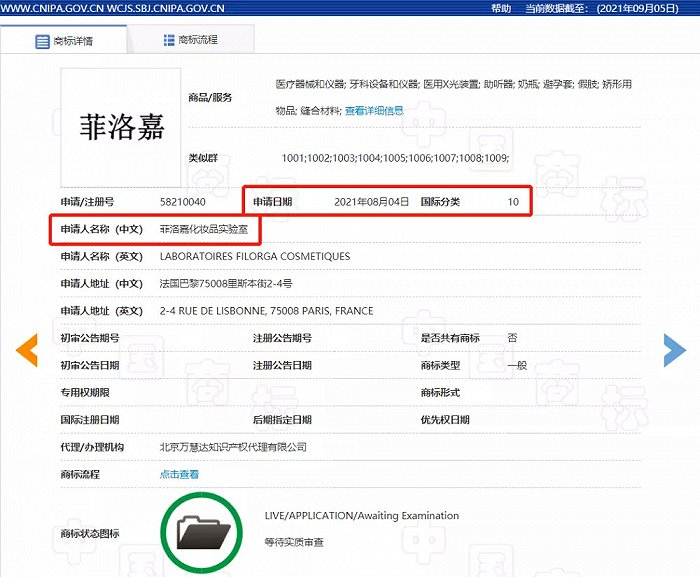700x577 pixels.
Task: Select the 否 shared trademark value
Action: [512, 338]
